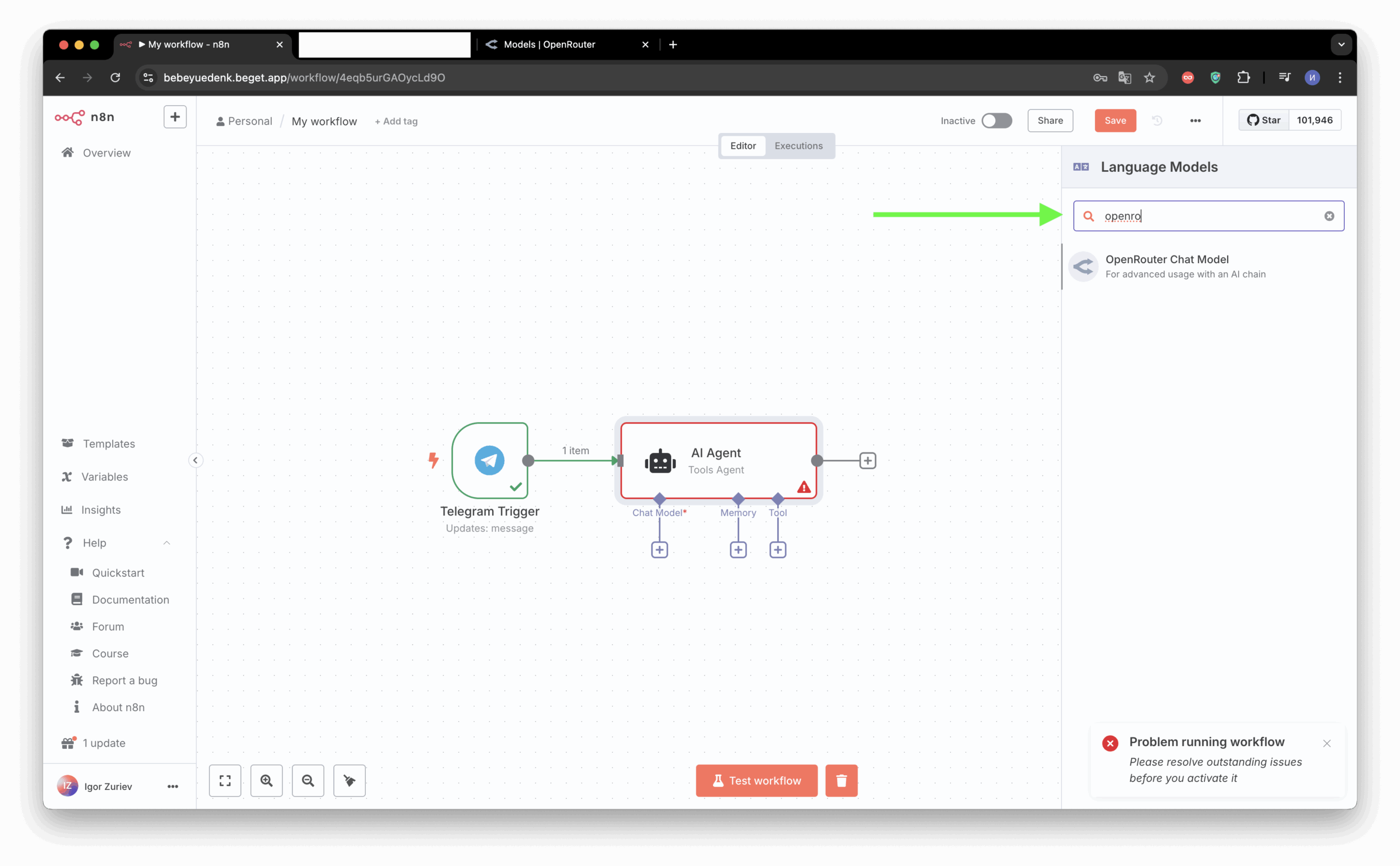1400x866 pixels.
Task: Open the Models | OpenRouter browser tab
Action: pyautogui.click(x=549, y=44)
